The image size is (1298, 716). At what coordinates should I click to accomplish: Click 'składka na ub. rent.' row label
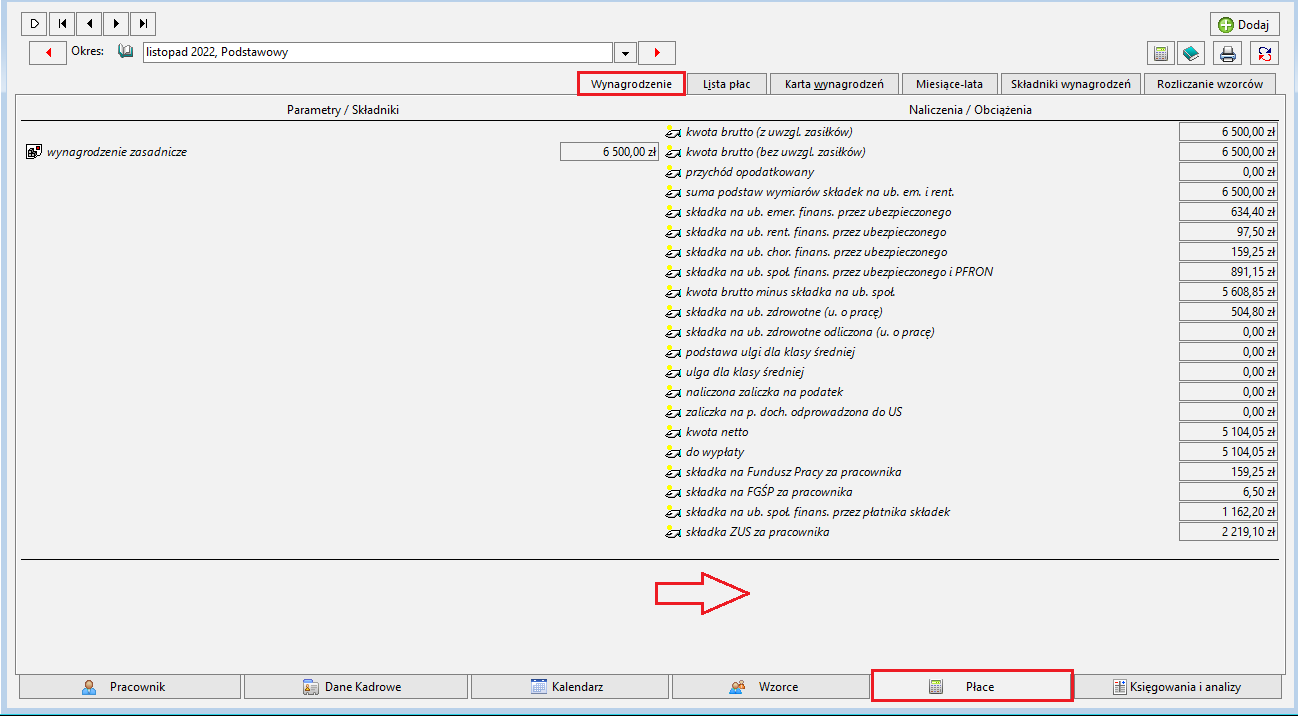pos(816,232)
